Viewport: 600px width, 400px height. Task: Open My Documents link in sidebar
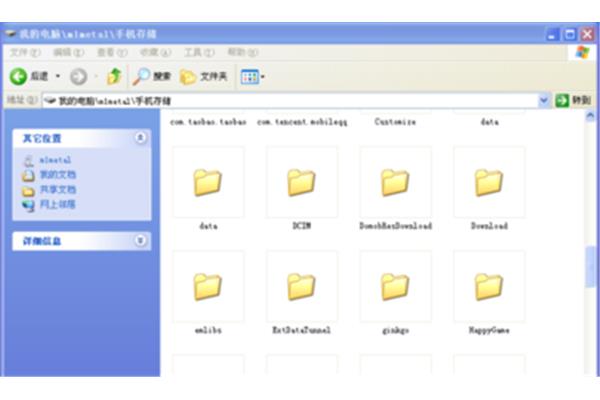pyautogui.click(x=58, y=175)
